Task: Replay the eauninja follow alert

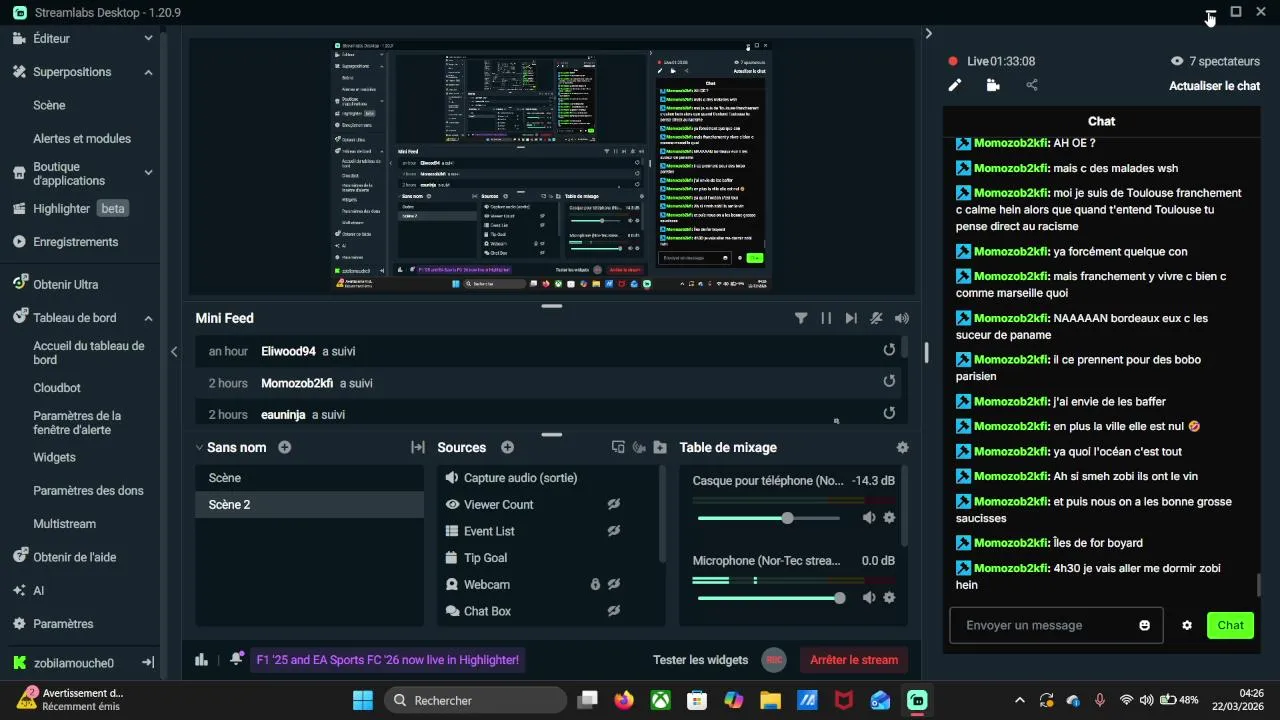Action: click(x=889, y=412)
